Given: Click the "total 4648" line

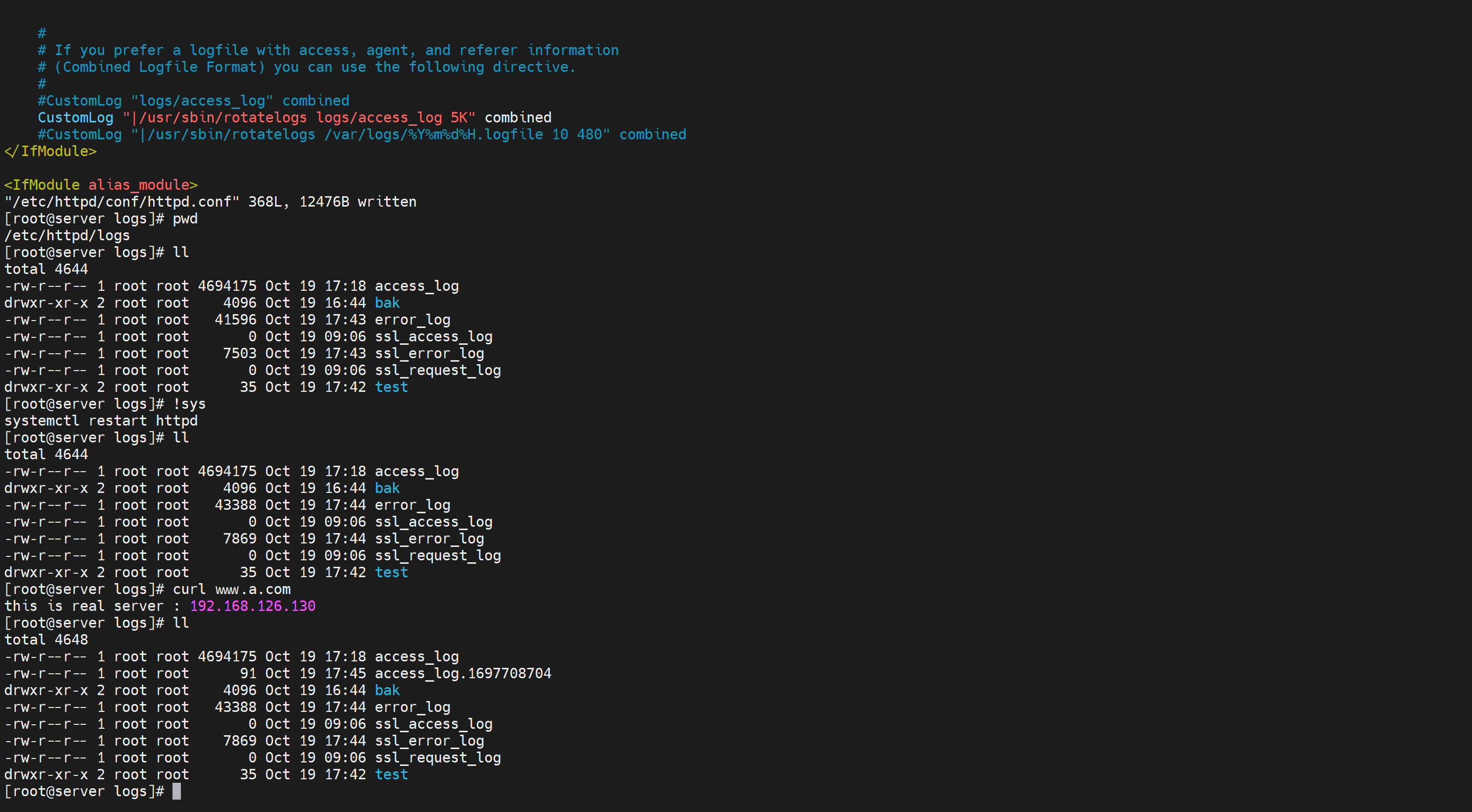Looking at the screenshot, I should coord(46,640).
